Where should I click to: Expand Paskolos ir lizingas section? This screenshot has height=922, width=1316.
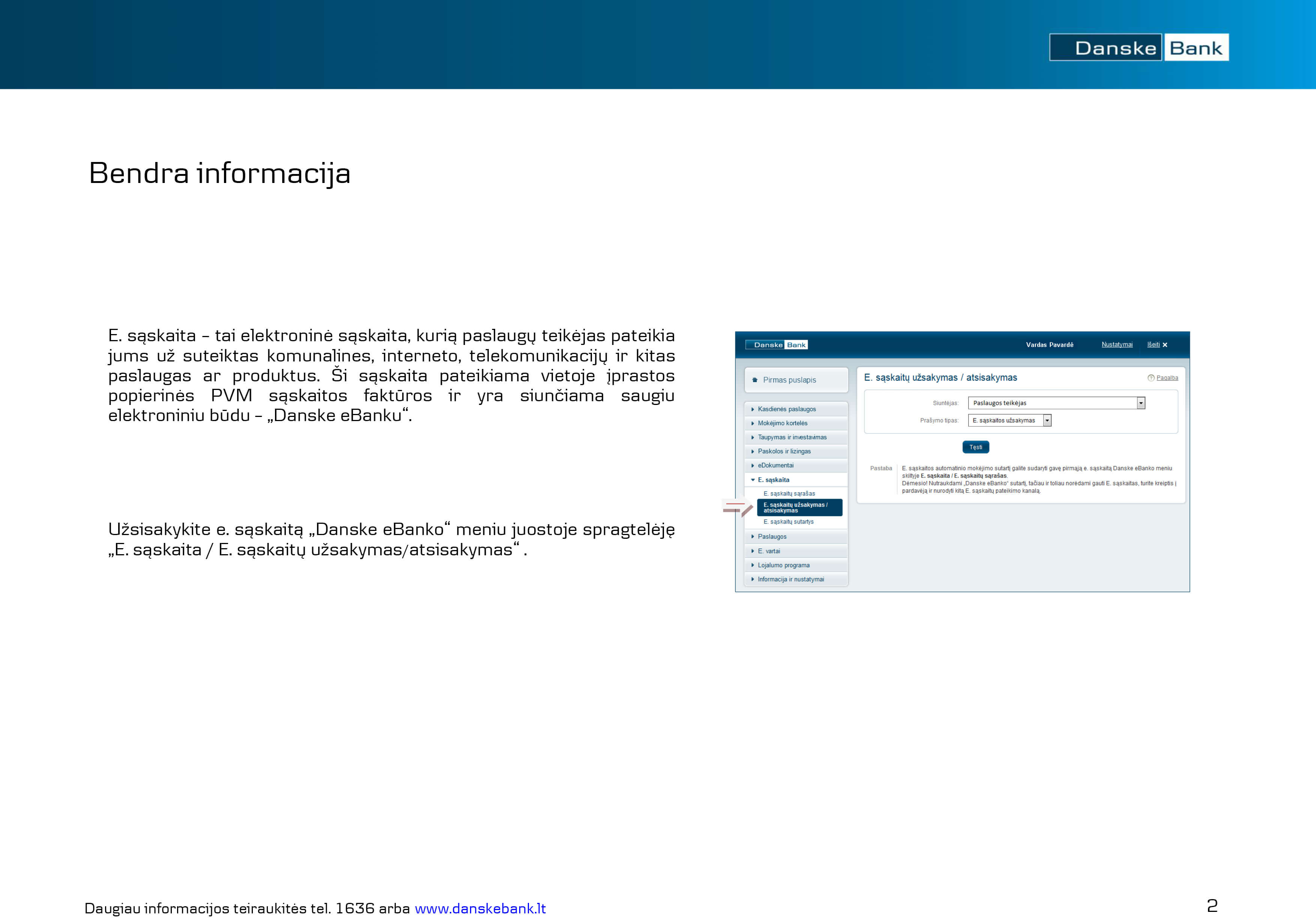click(x=796, y=451)
